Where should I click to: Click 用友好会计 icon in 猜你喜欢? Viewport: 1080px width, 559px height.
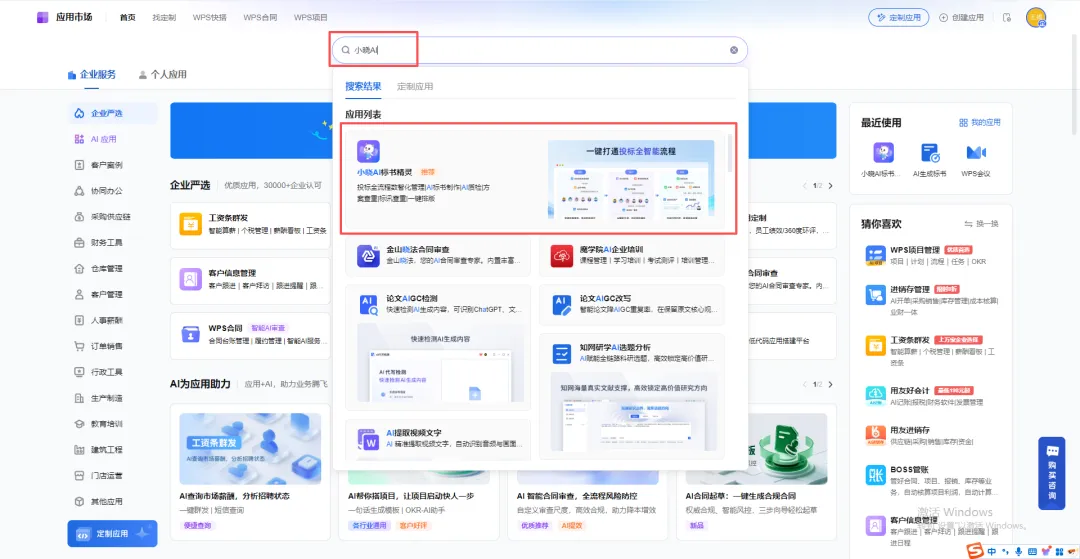click(875, 395)
